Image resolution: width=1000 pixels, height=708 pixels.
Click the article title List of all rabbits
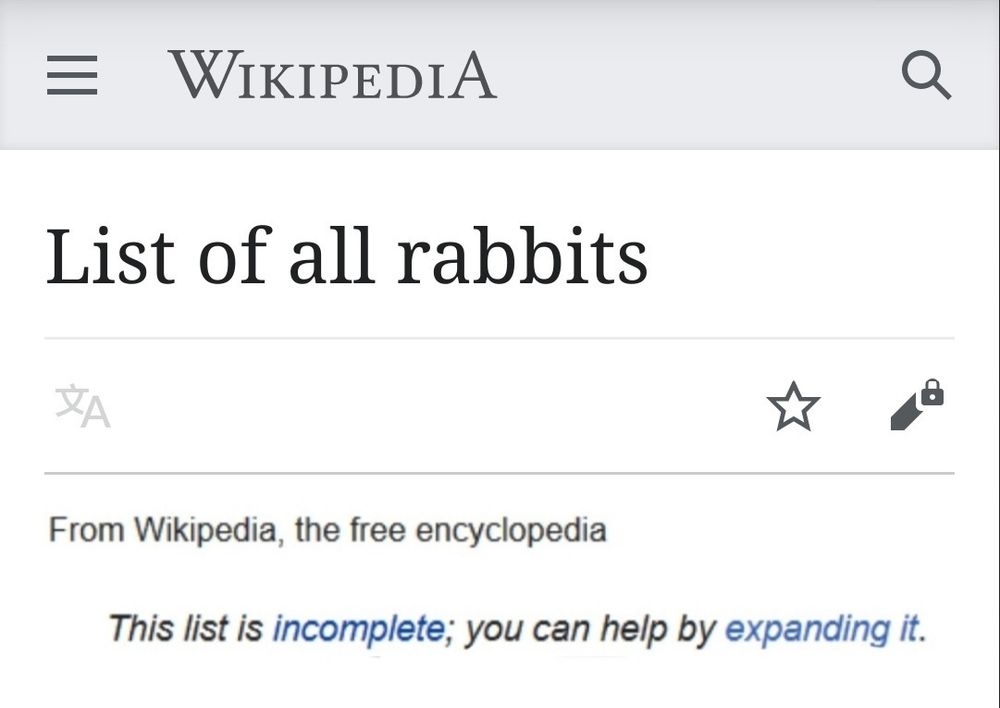point(349,257)
